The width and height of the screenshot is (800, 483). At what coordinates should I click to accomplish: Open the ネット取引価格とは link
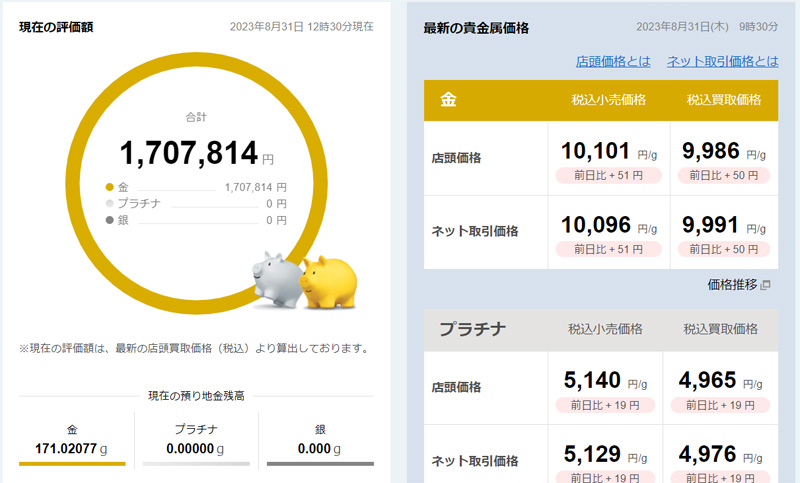[x=722, y=61]
